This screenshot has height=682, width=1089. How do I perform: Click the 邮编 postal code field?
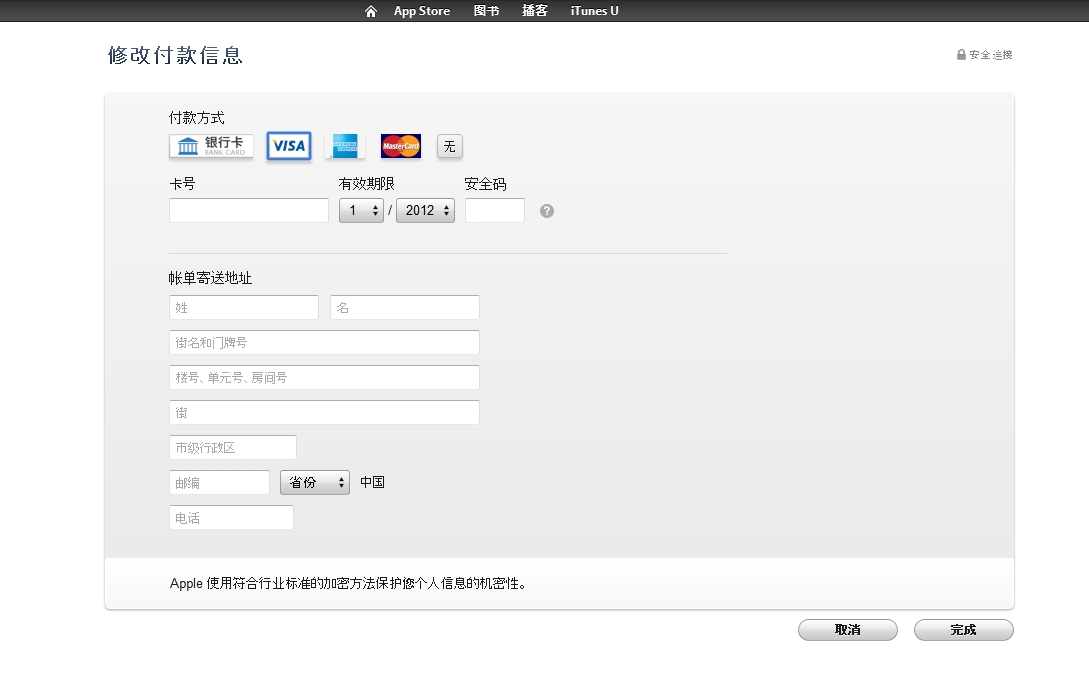point(220,482)
